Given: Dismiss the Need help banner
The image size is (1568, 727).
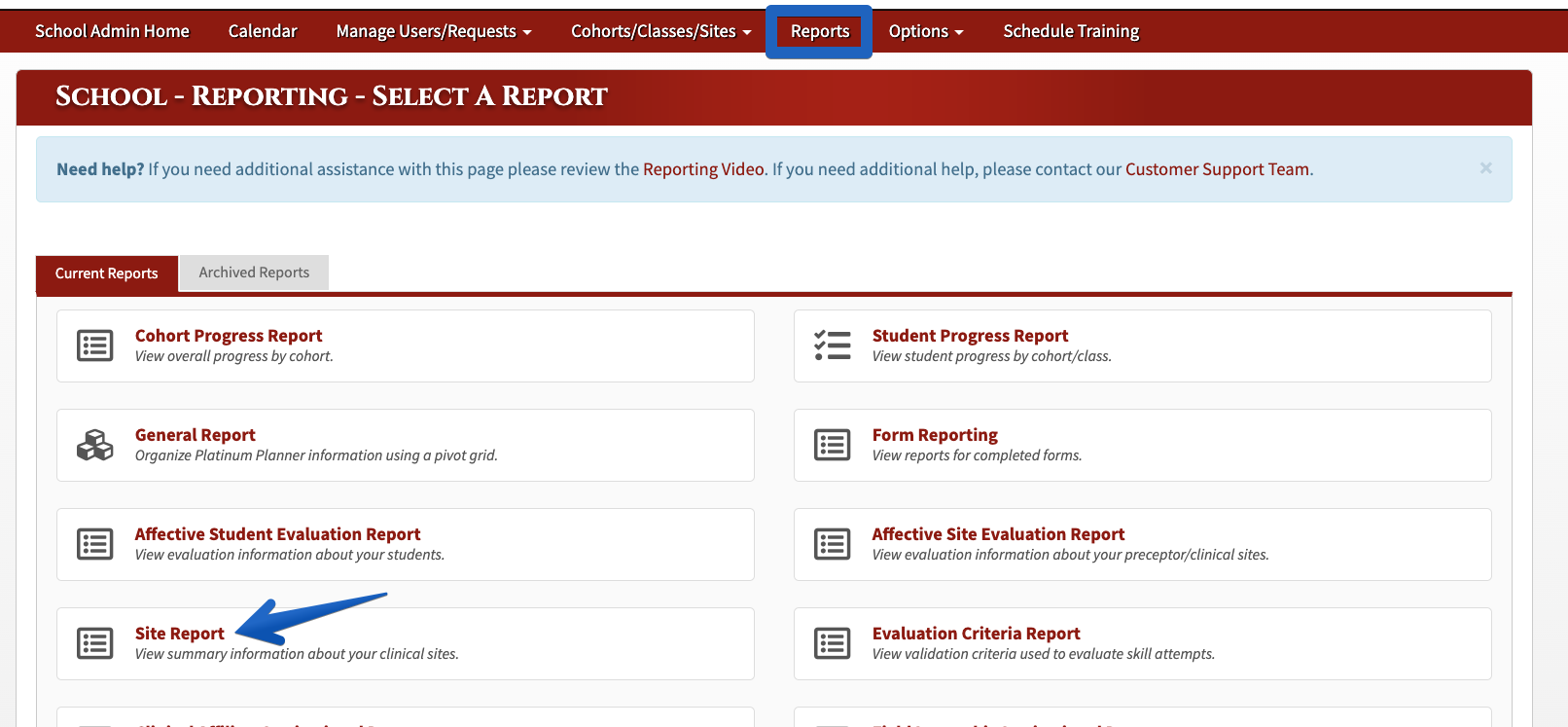Looking at the screenshot, I should click(x=1486, y=168).
